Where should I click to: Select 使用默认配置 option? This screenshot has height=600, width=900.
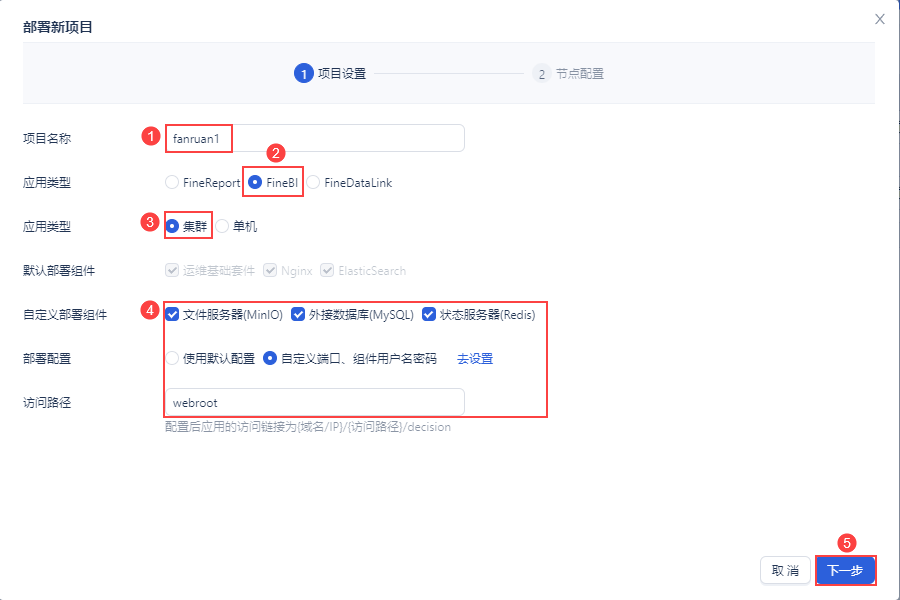point(172,358)
